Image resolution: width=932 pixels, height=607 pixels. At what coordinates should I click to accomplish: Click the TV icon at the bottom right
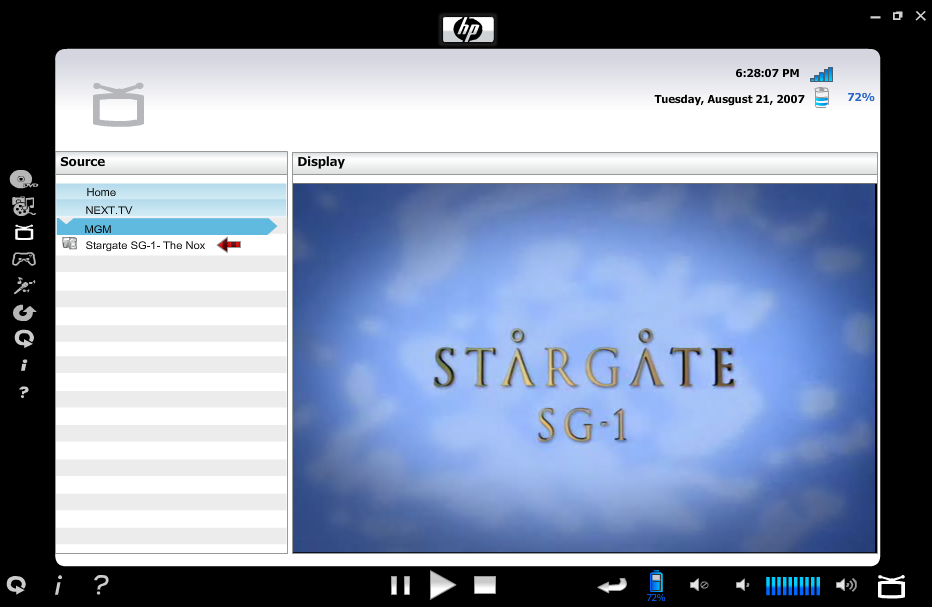coord(892,586)
